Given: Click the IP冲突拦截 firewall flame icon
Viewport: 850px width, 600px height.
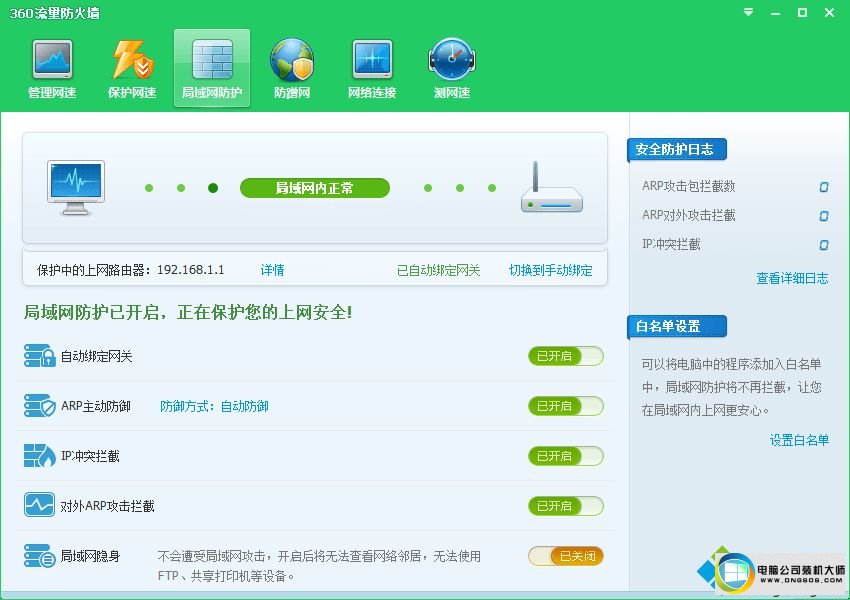Looking at the screenshot, I should pos(40,456).
